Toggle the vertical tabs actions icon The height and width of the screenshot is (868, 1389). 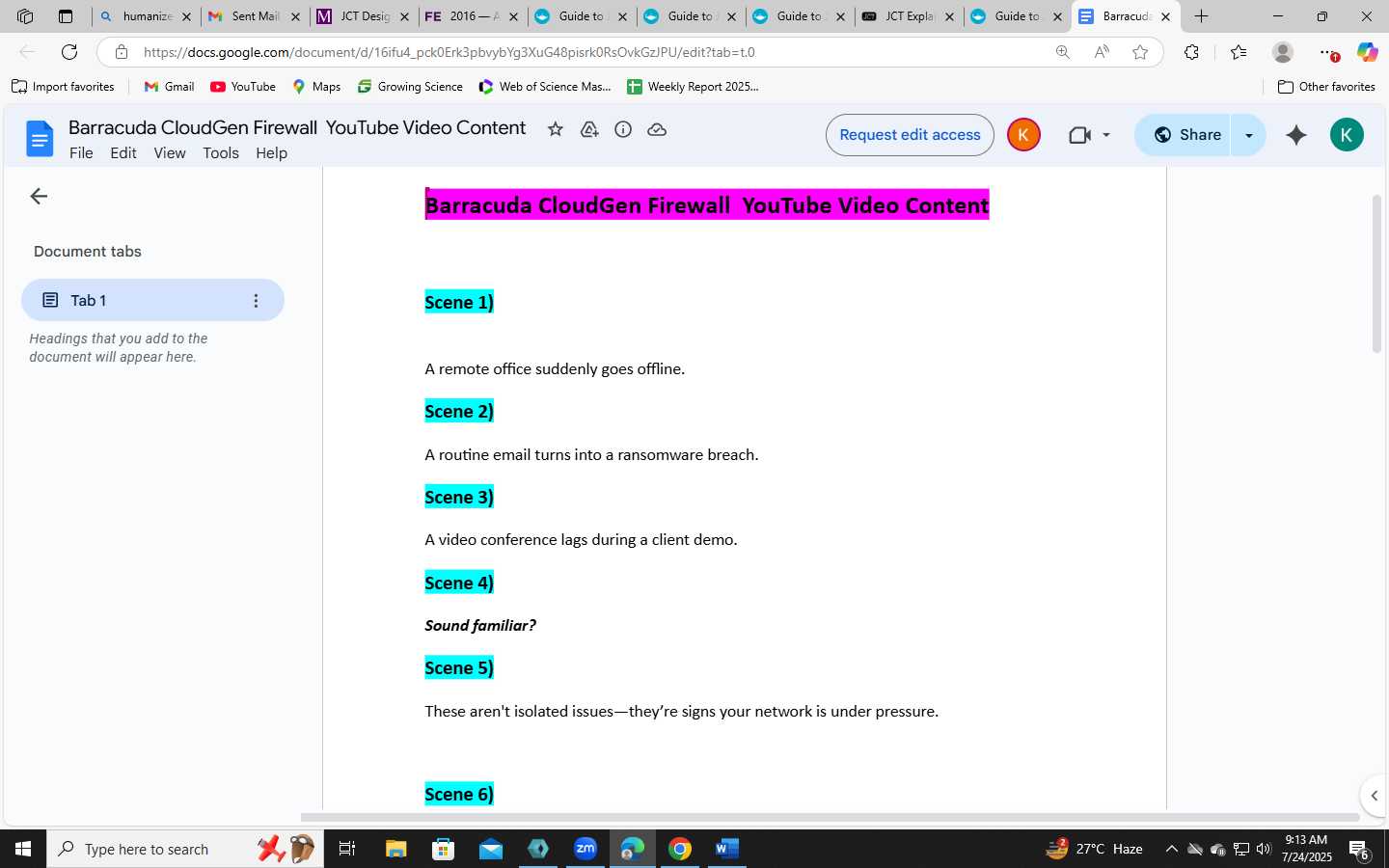(x=66, y=16)
